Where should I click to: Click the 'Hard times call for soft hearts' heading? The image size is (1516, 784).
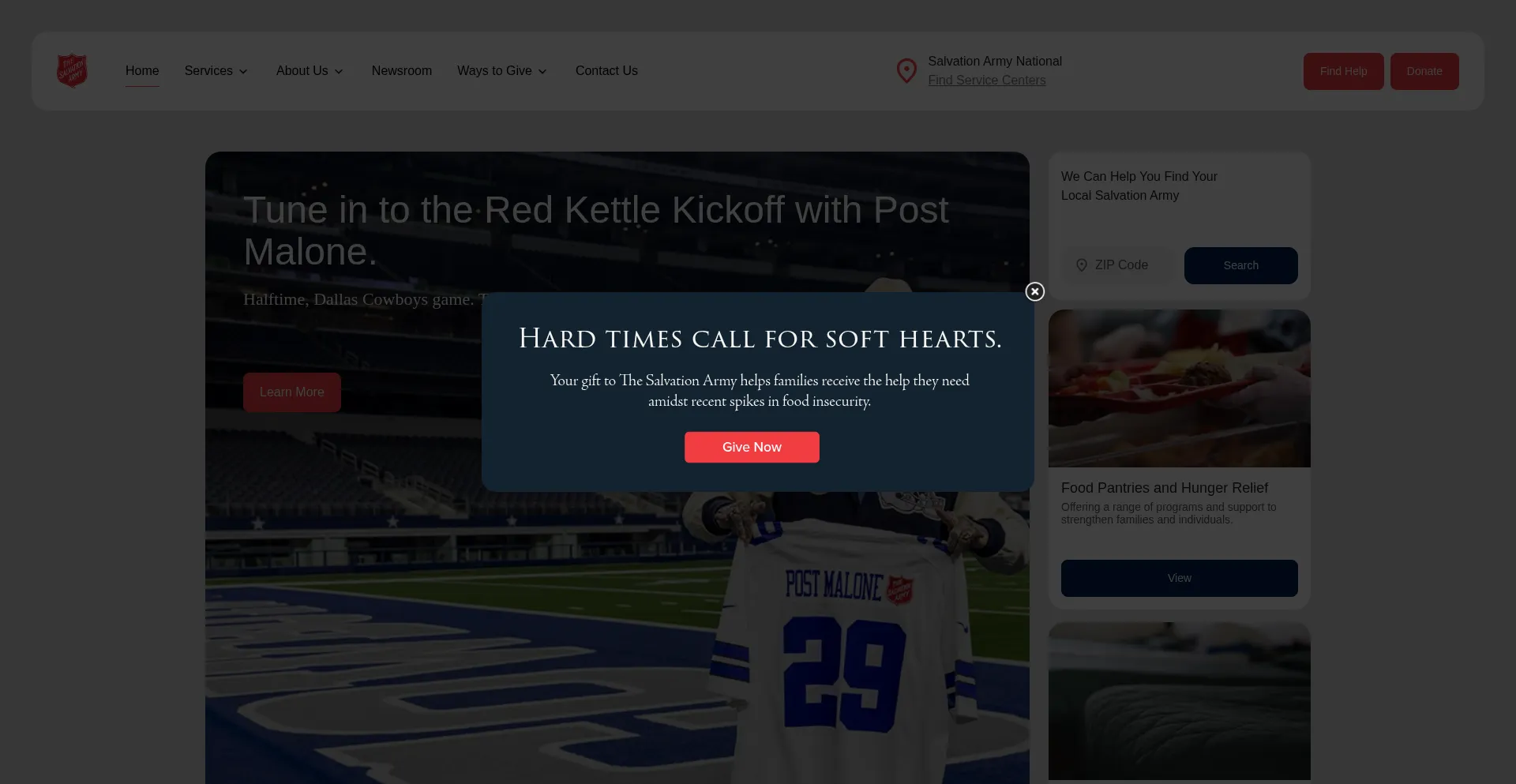[x=760, y=339]
